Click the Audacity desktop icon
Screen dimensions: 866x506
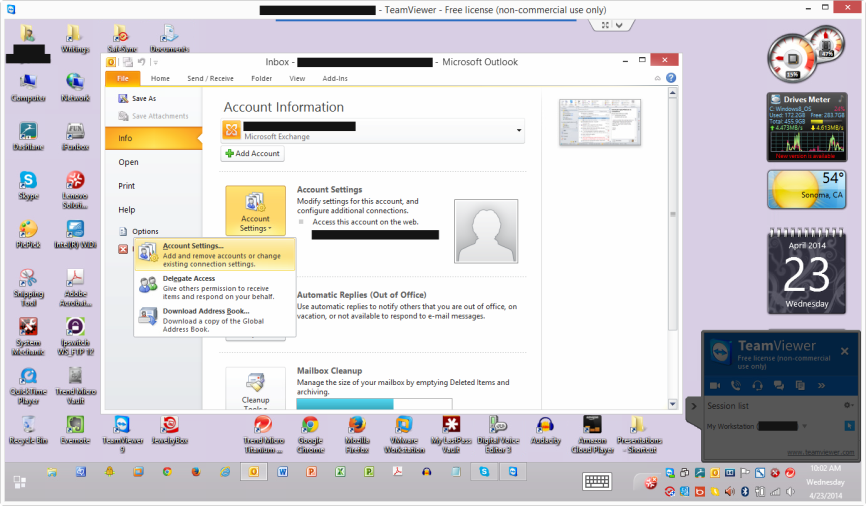[x=545, y=426]
